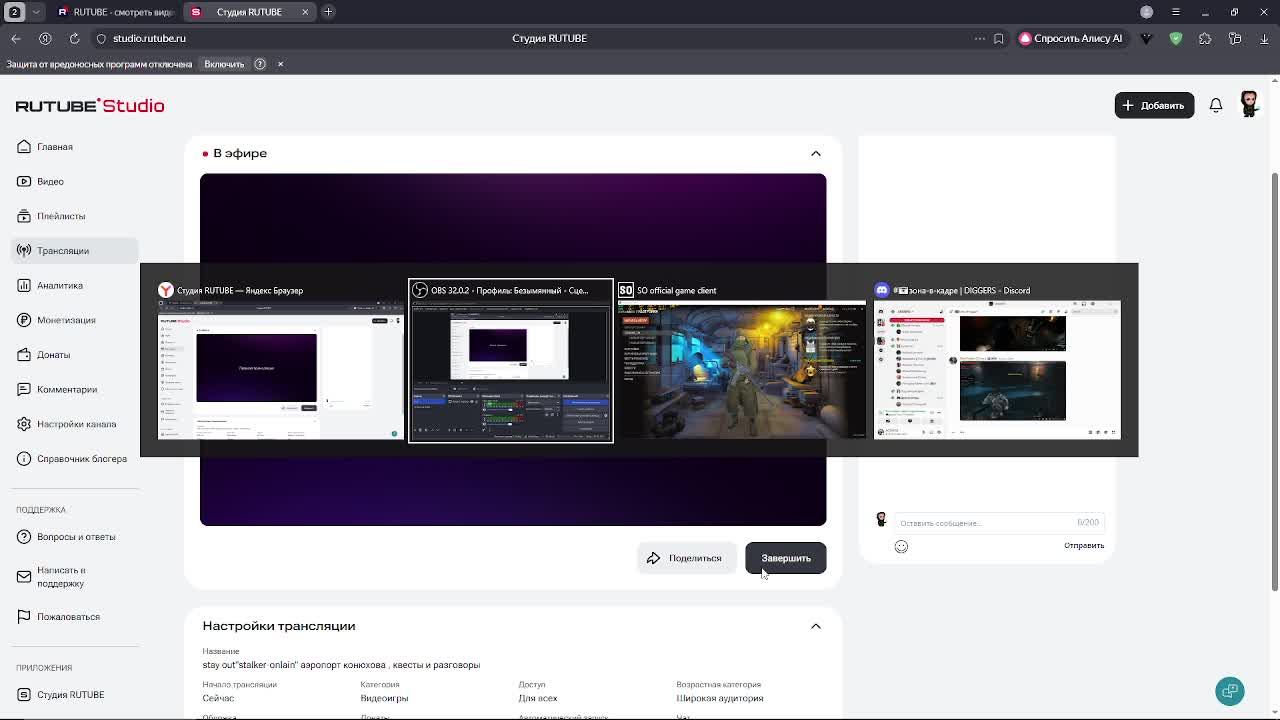This screenshot has width=1280, height=720.
Task: Dismiss the protection disabled notification bar
Action: 280,64
